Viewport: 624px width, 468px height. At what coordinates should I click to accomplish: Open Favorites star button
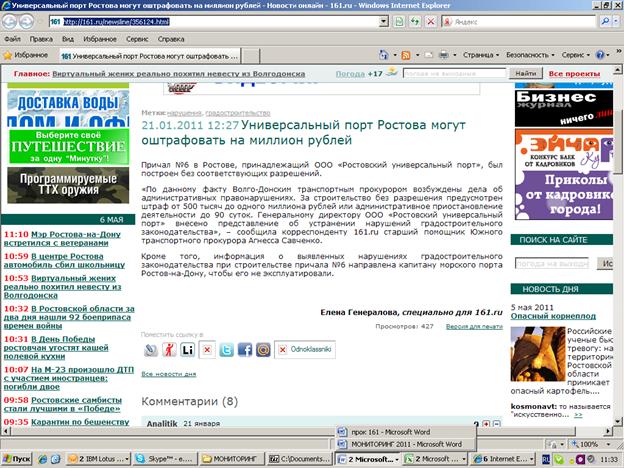pos(26,55)
